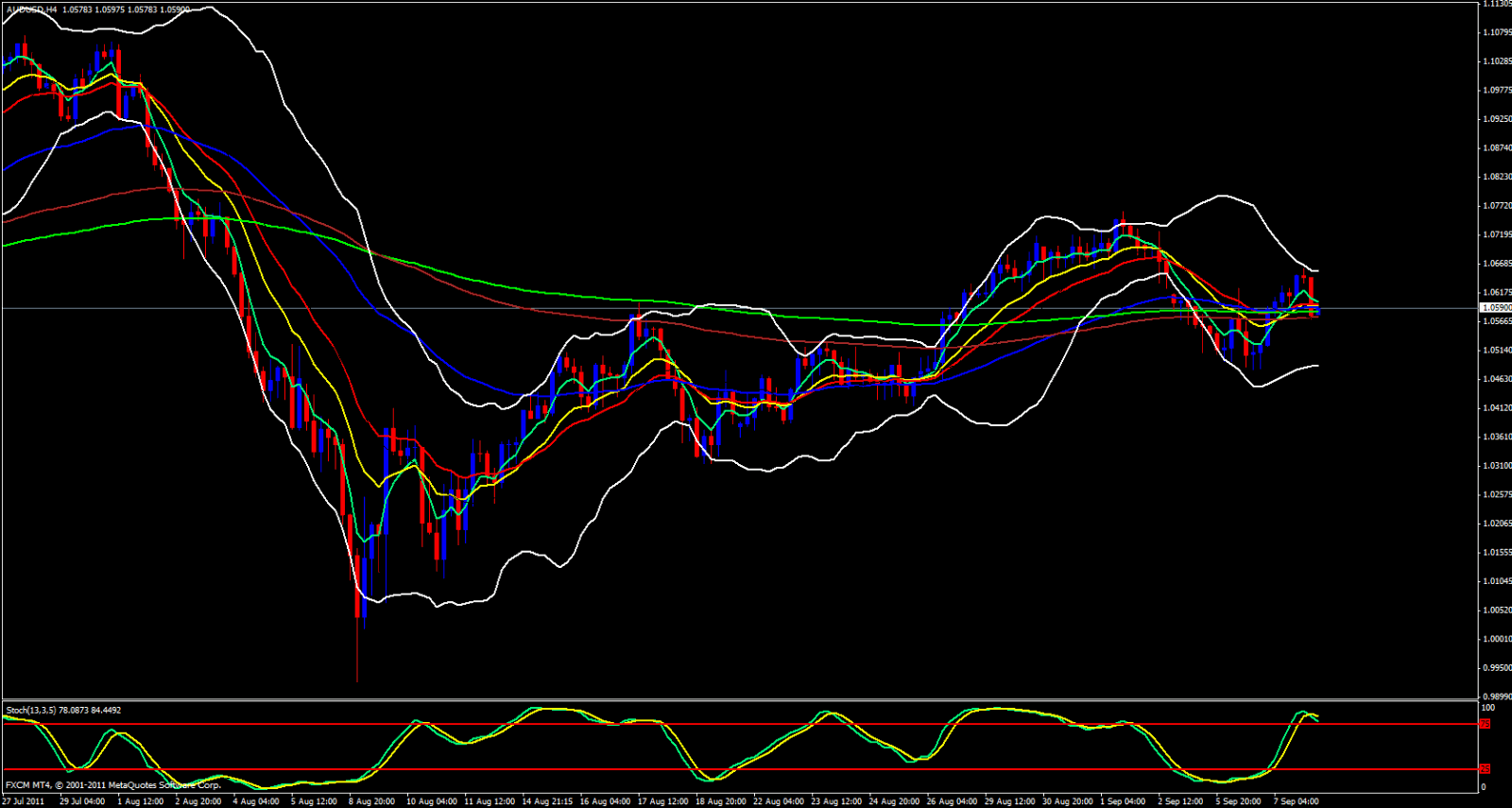
Task: Click the 26 Aug 04:00 time label
Action: [951, 801]
